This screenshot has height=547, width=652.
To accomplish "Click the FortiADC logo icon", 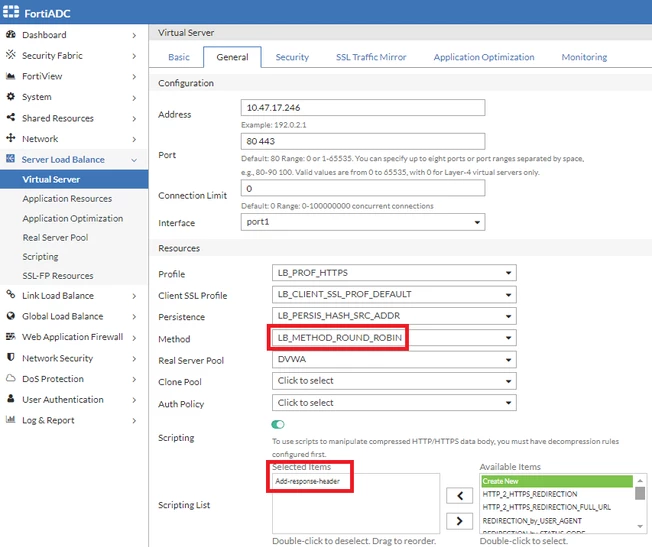I will pyautogui.click(x=11, y=12).
